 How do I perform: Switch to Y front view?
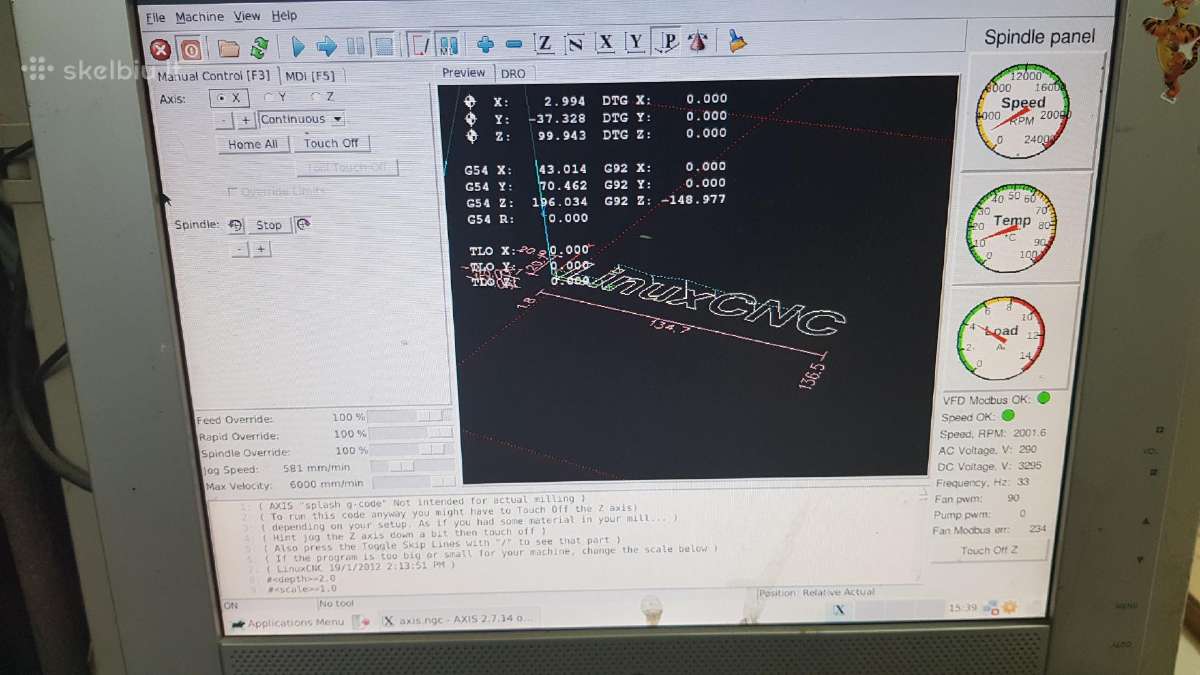tap(636, 42)
